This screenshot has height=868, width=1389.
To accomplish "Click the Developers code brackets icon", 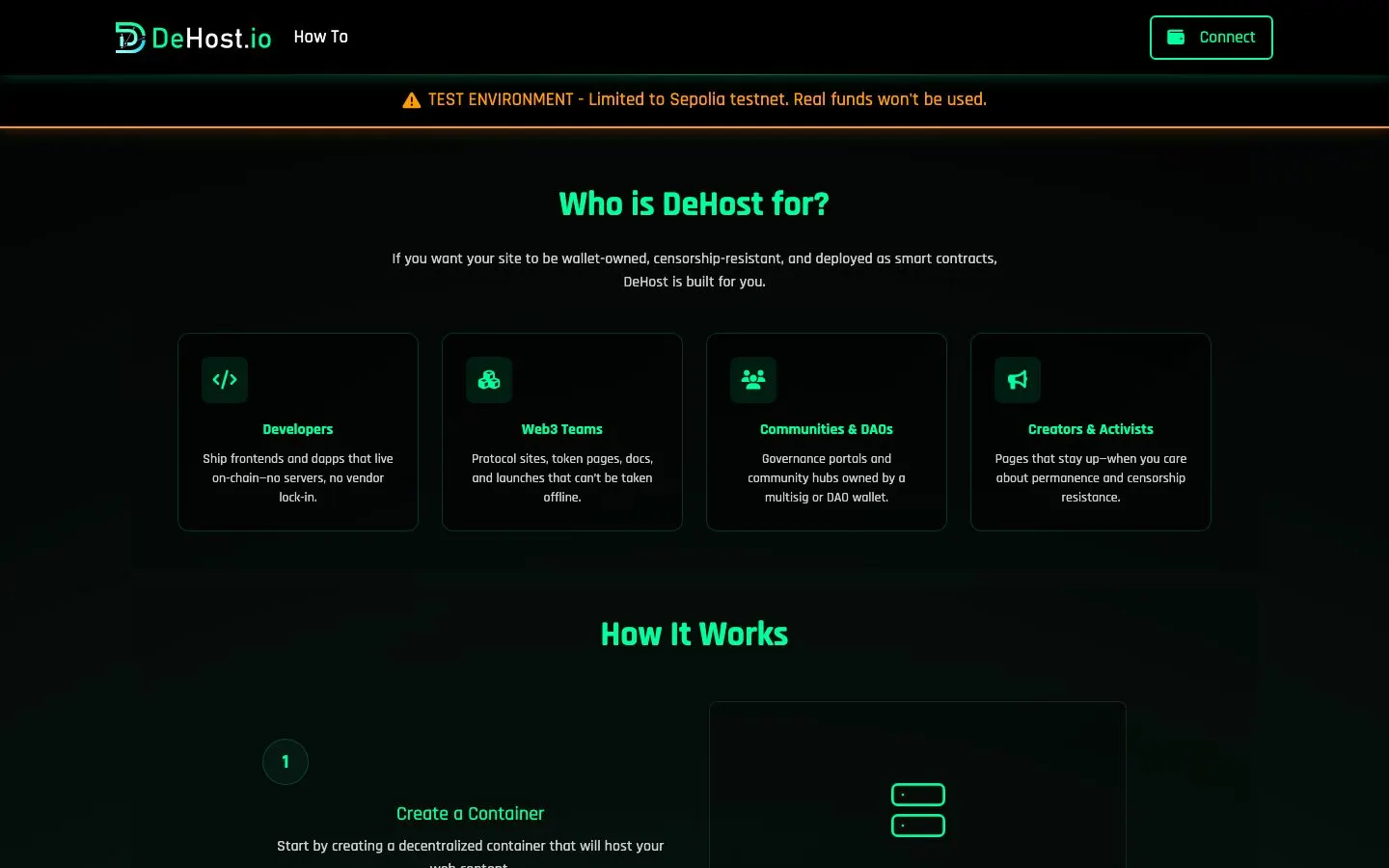I will pyautogui.click(x=225, y=380).
